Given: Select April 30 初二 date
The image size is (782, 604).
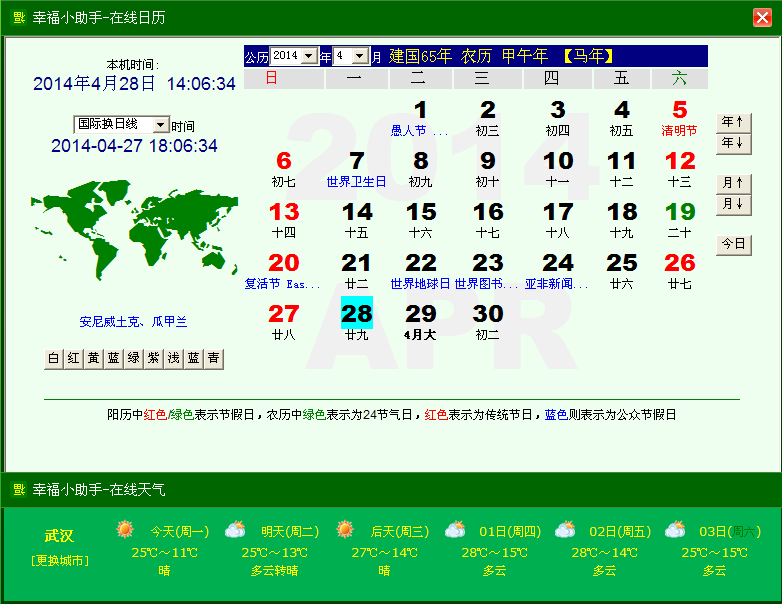Looking at the screenshot, I should coord(487,323).
